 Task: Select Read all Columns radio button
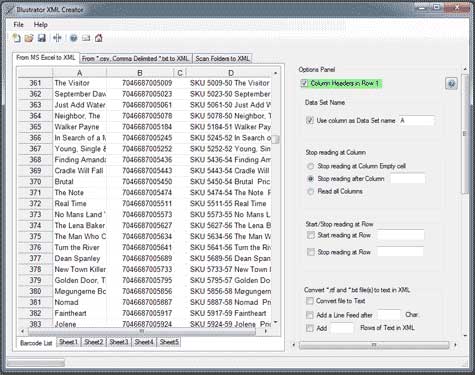tap(310, 191)
